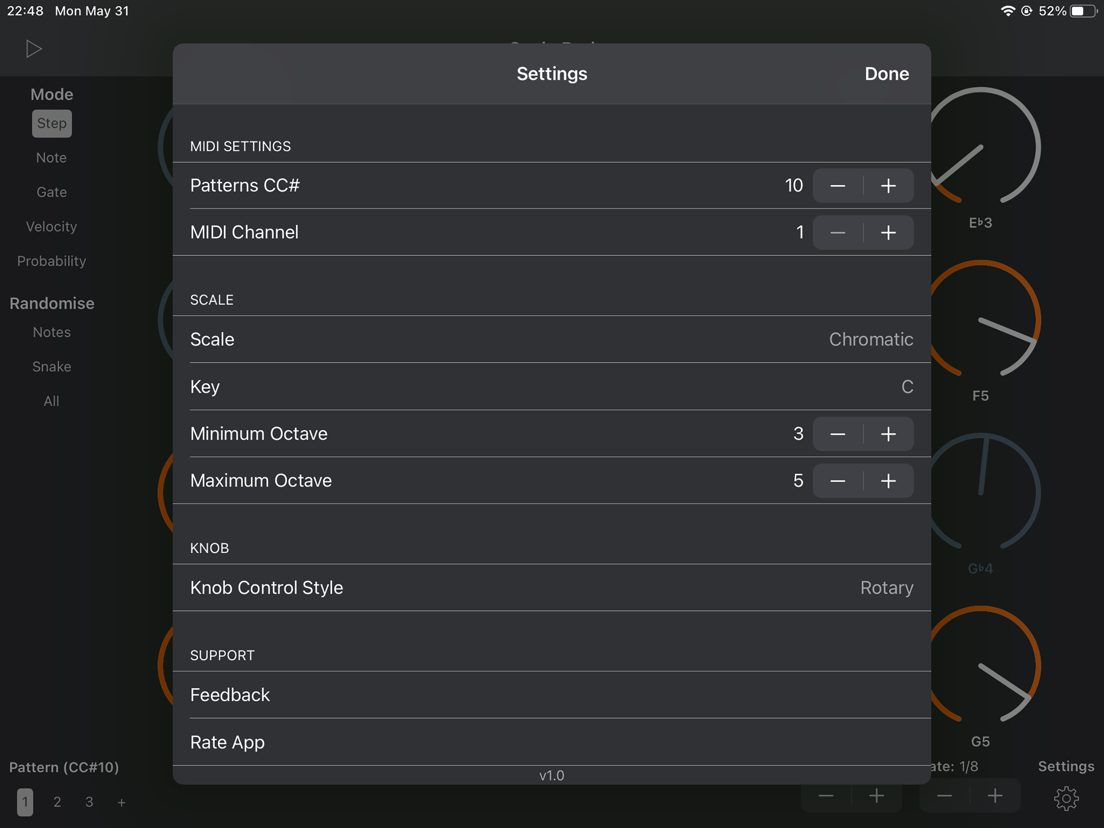
Task: Select Note mode in the sidebar
Action: [x=50, y=157]
